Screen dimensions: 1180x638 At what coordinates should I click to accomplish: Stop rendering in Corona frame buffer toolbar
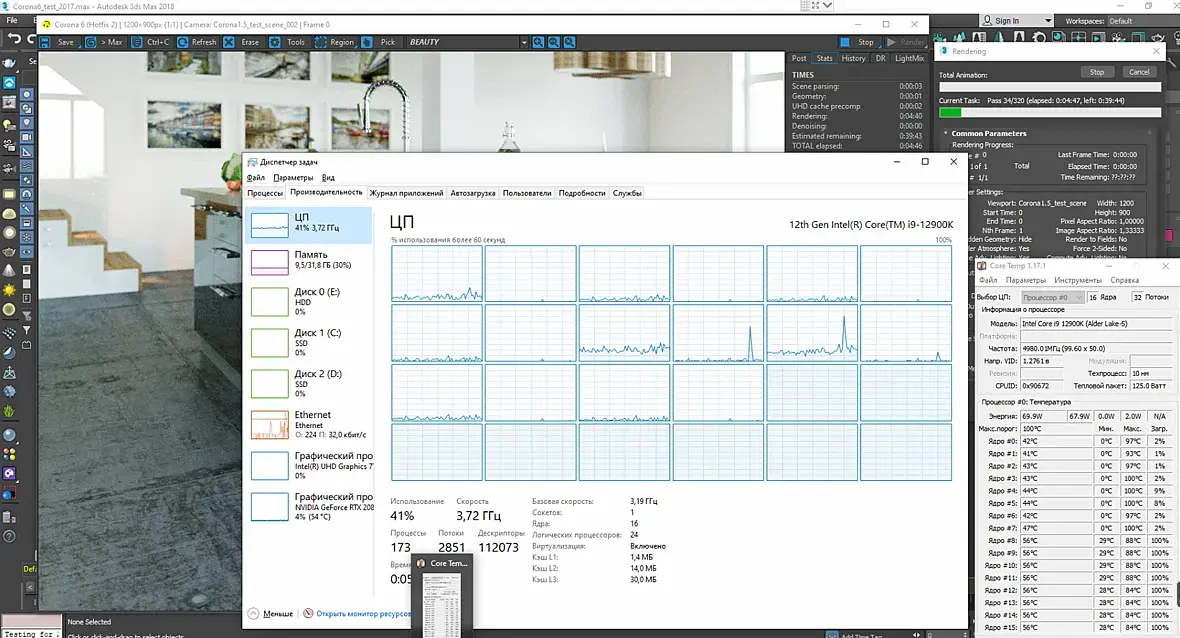click(858, 42)
